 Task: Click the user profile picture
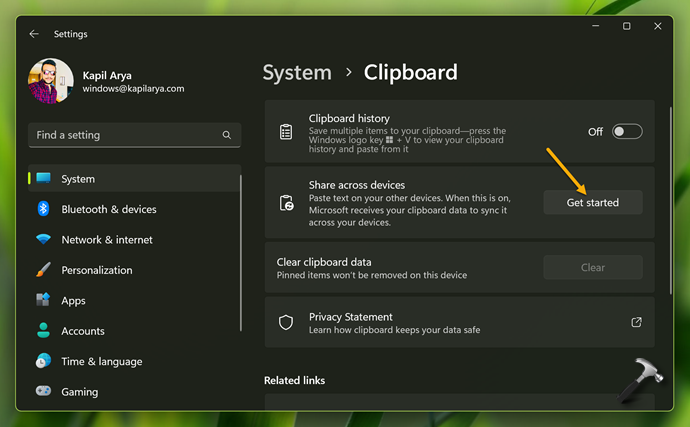coord(50,81)
